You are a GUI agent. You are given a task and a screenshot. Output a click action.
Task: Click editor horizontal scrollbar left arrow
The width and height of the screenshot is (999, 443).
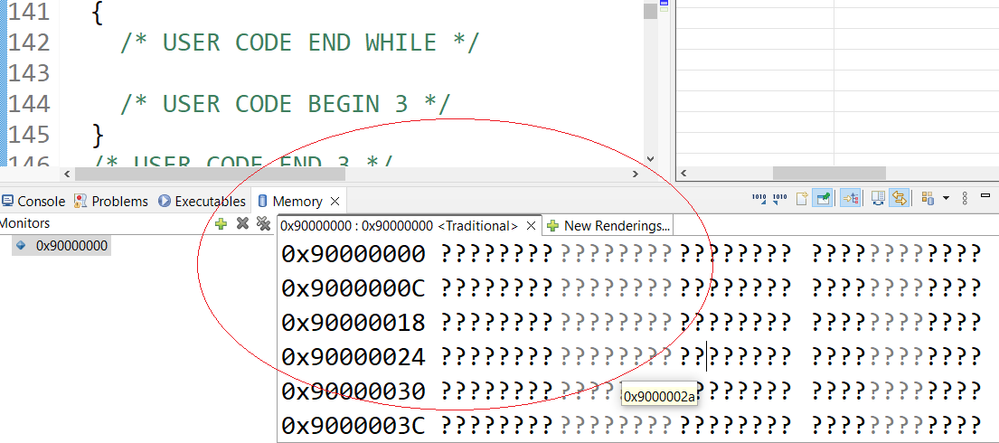[67, 174]
